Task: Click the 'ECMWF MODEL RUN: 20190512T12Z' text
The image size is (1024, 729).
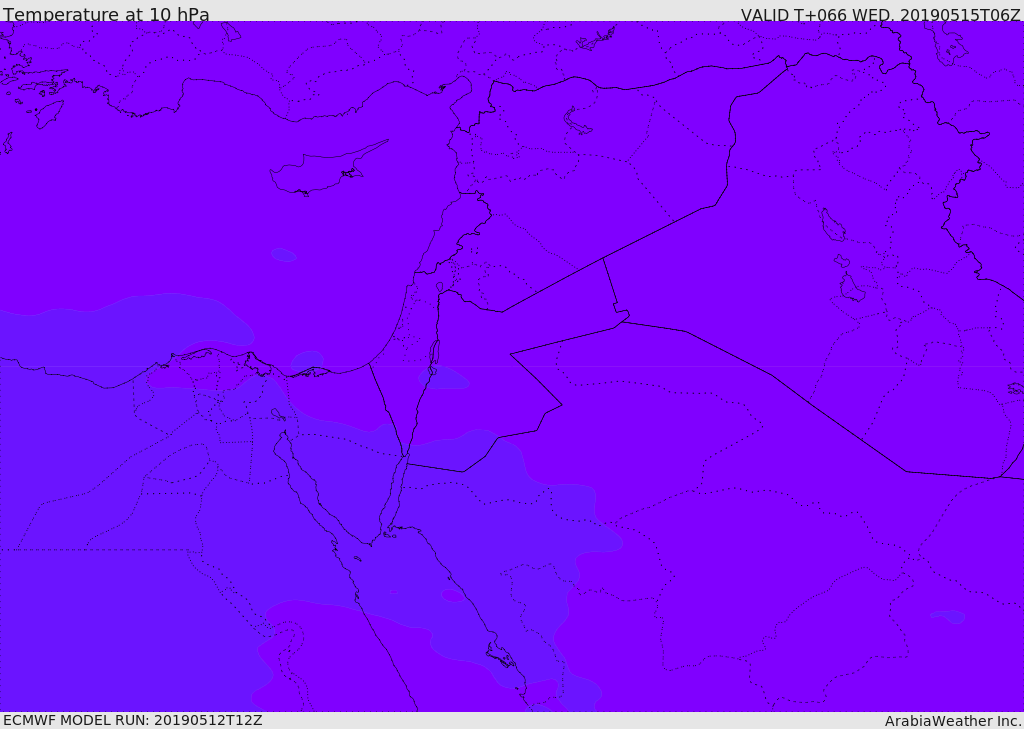Action: click(133, 720)
